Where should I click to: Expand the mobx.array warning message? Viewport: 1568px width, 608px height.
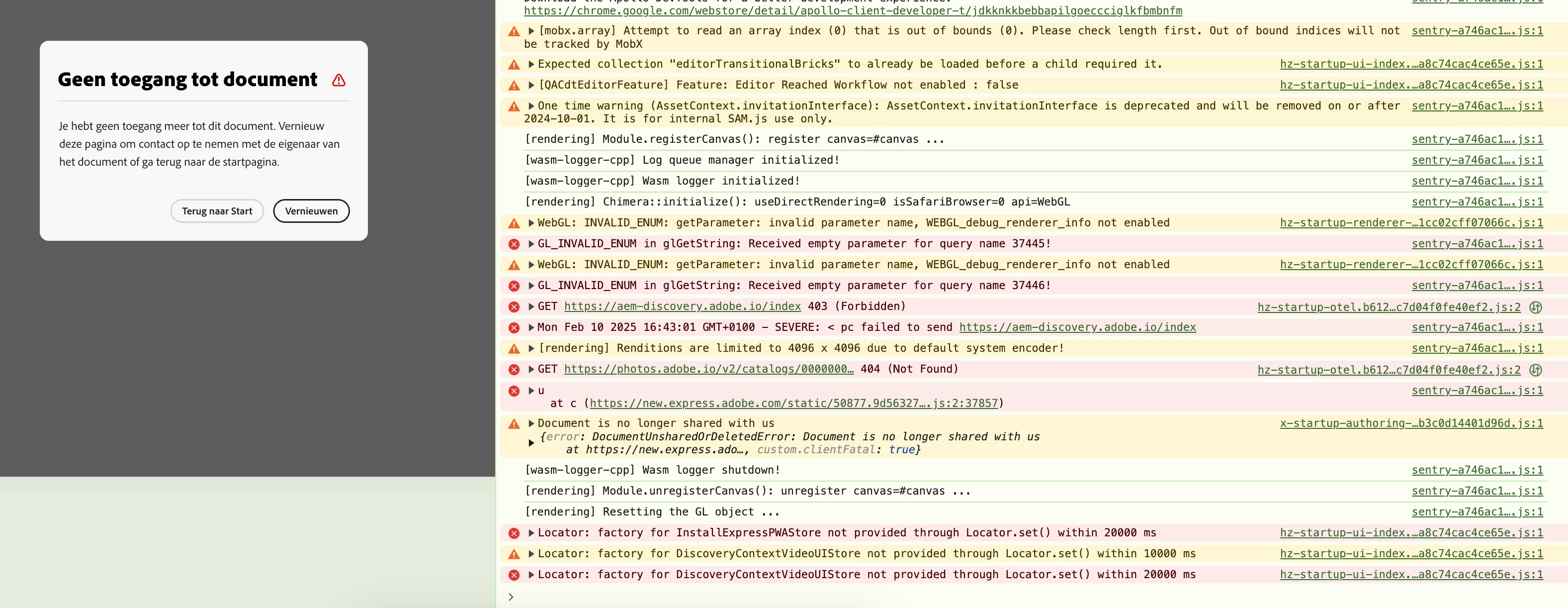point(531,30)
